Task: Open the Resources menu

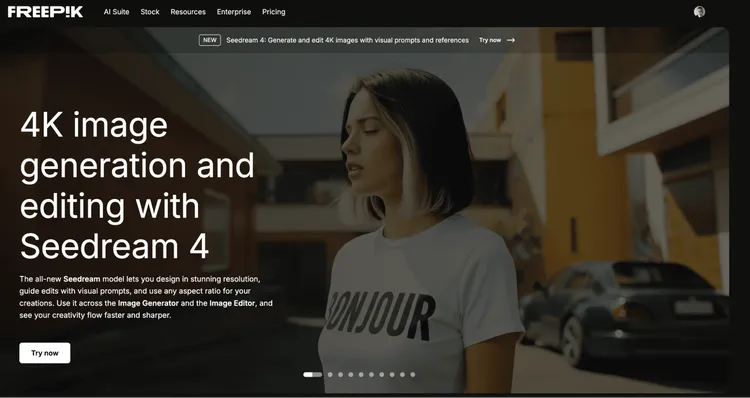Action: [x=188, y=12]
